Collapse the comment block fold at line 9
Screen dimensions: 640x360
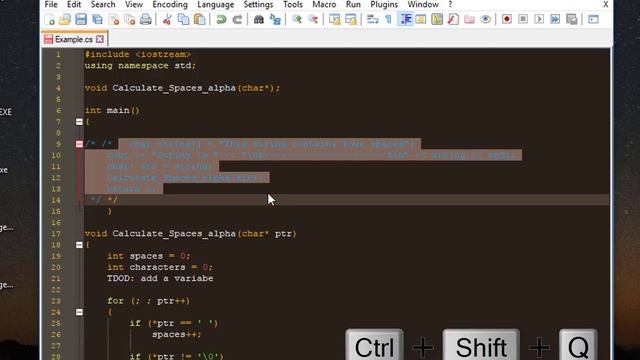click(79, 144)
